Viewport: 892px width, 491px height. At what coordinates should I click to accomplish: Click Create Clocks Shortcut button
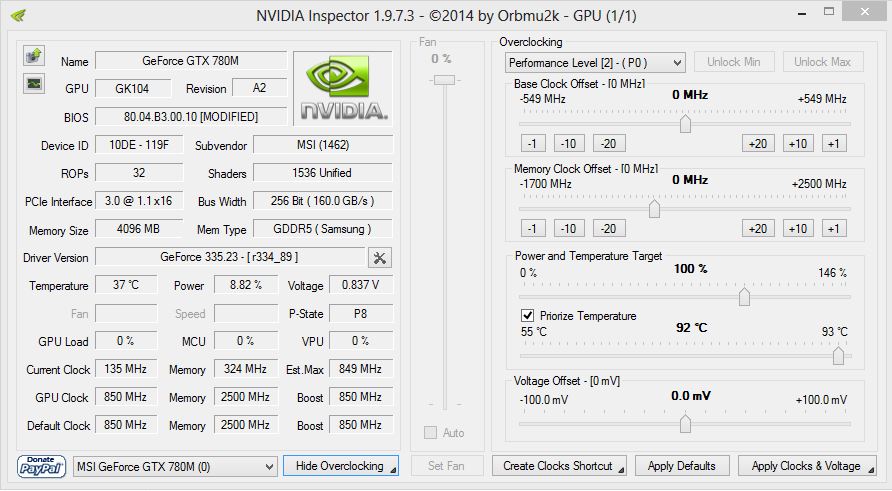(559, 466)
